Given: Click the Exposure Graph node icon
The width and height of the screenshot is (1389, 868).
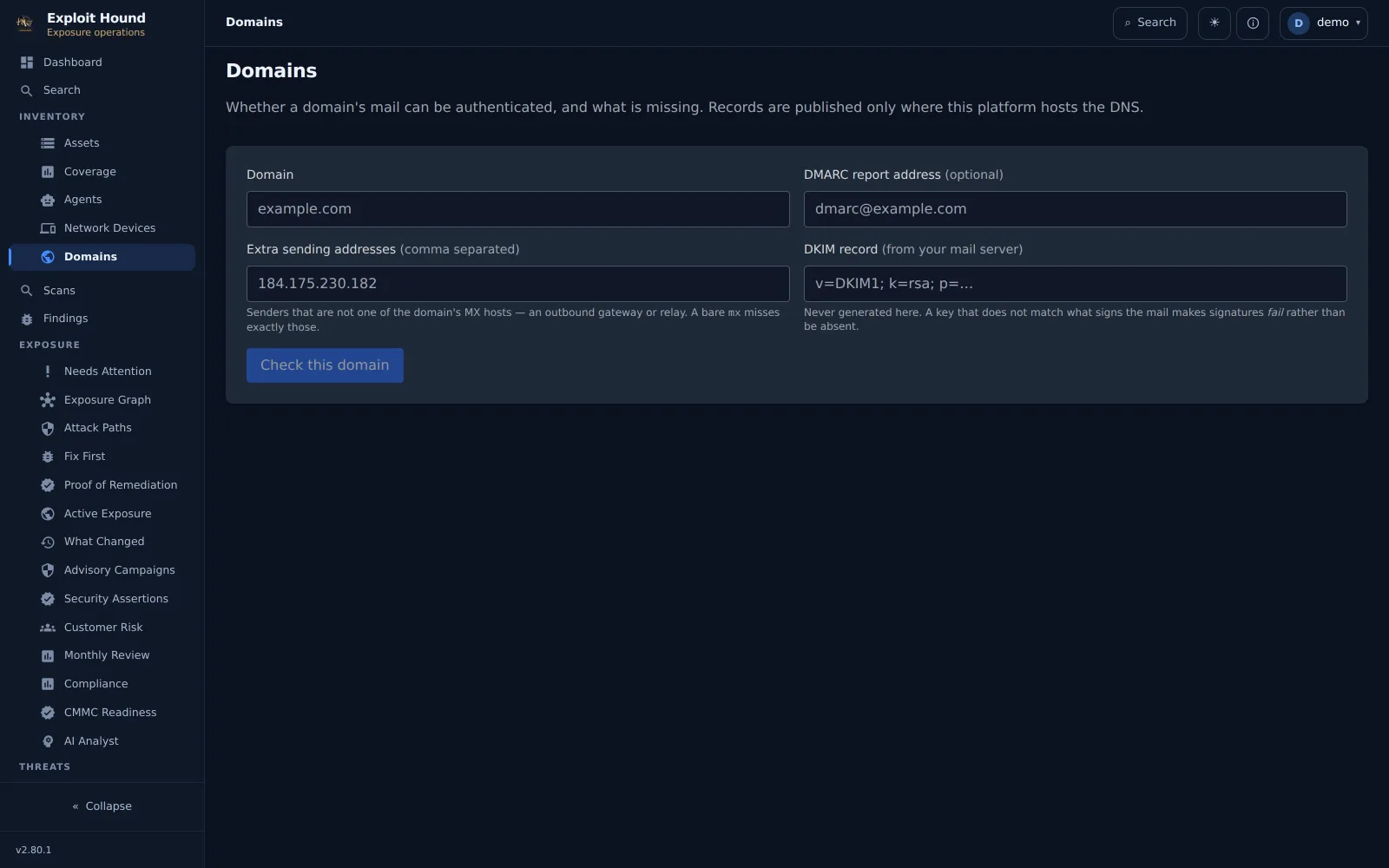Looking at the screenshot, I should (x=48, y=400).
